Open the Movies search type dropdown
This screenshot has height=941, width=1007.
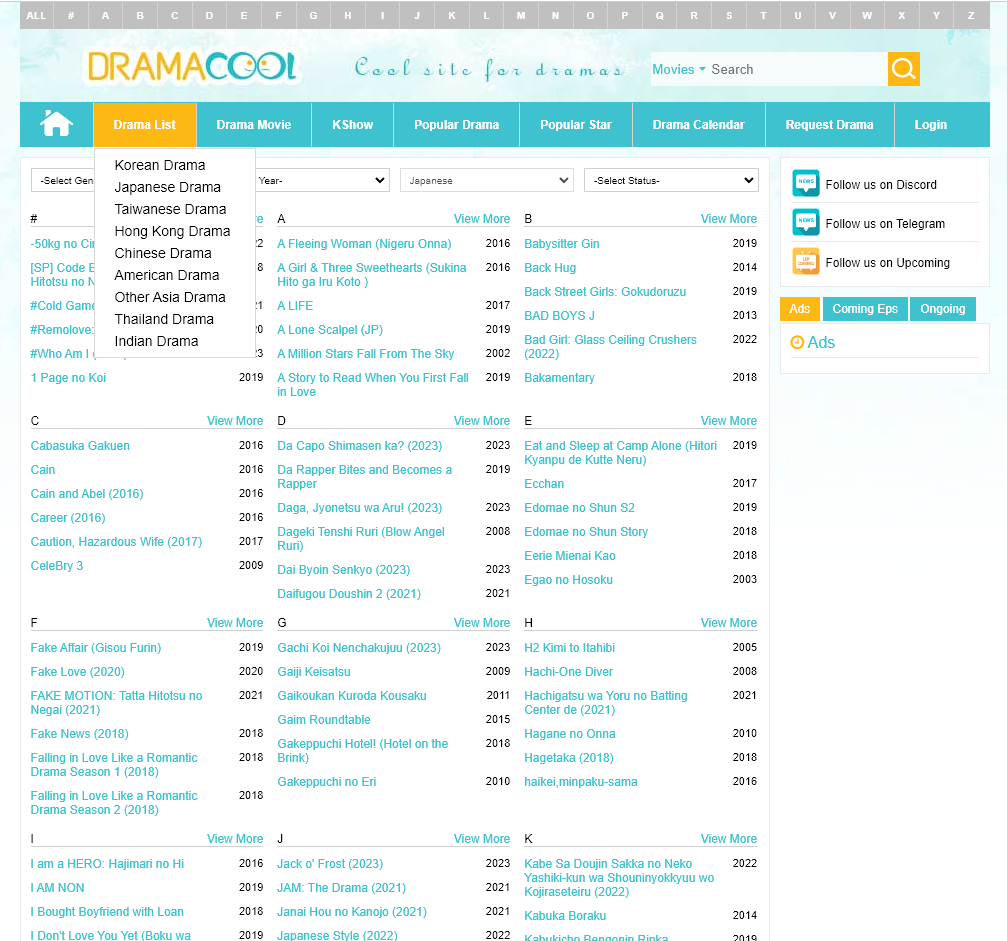(x=678, y=69)
